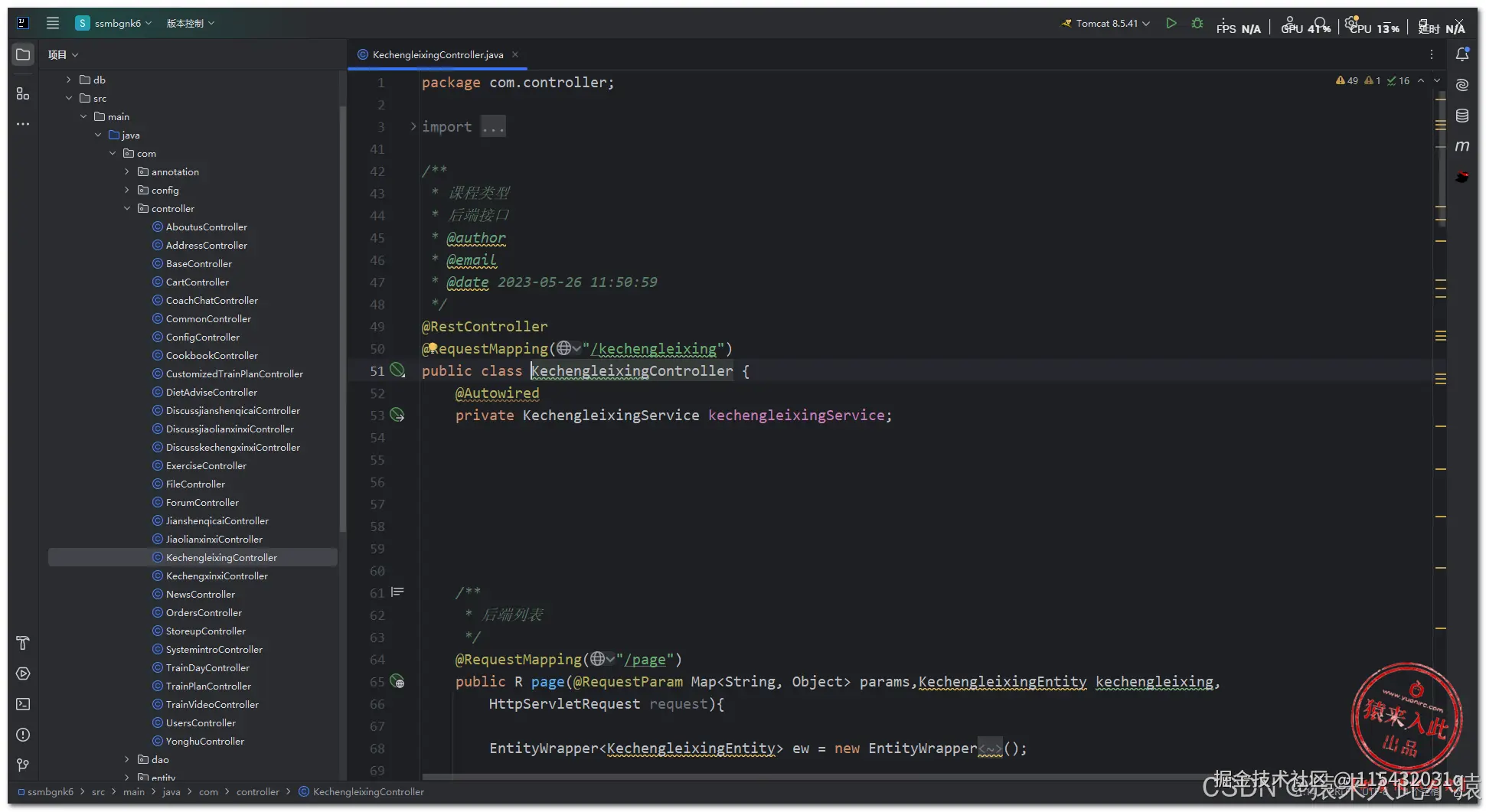The image size is (1486, 812).
Task: Click the 16 typos indicator
Action: pos(1398,80)
